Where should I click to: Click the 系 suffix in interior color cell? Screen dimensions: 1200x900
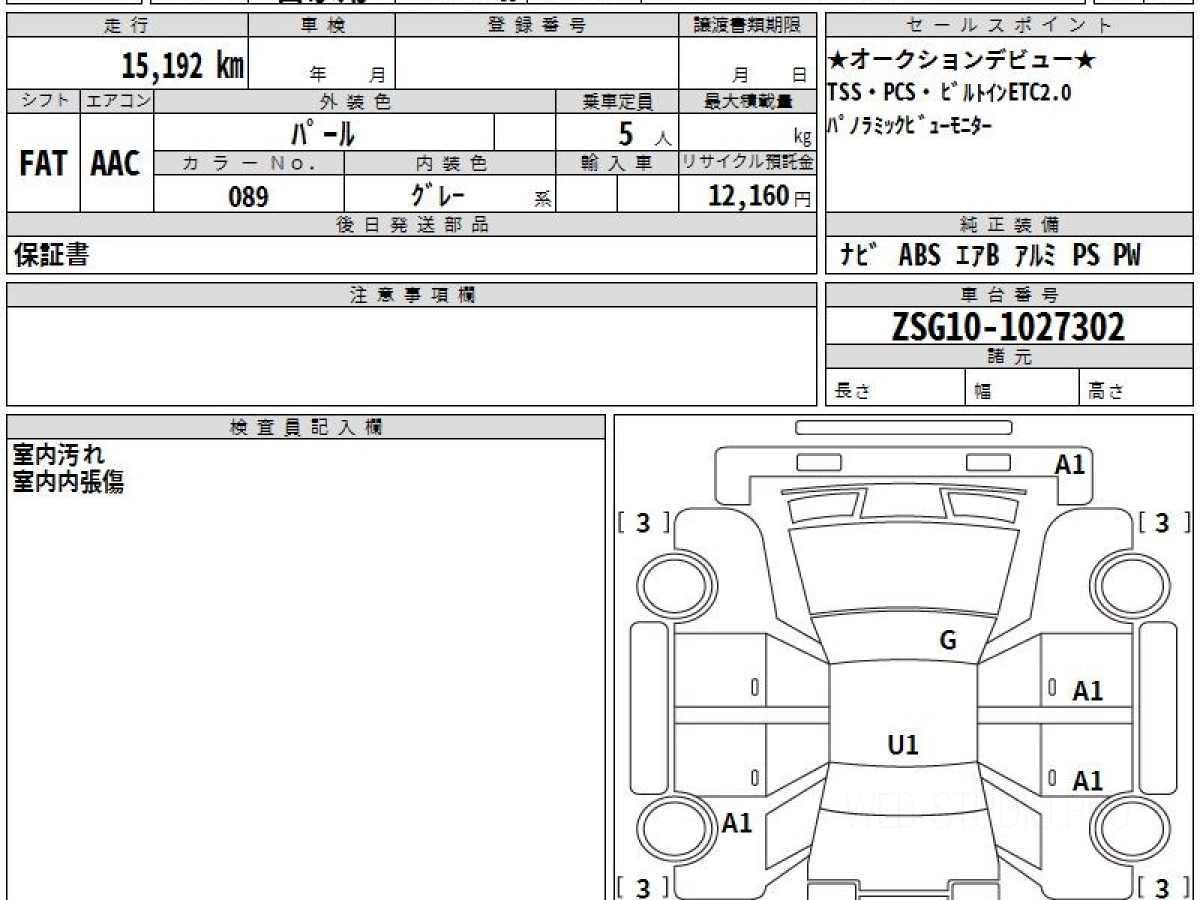[542, 200]
